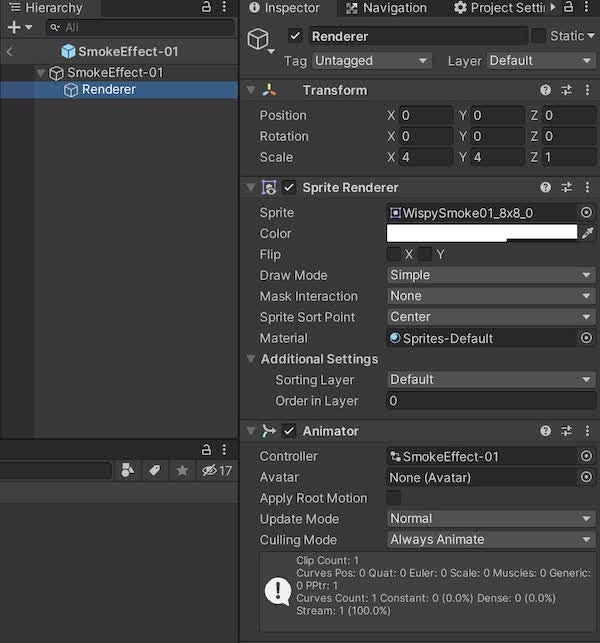Click the Sprite Renderer component icon
The height and width of the screenshot is (643, 600).
(x=269, y=187)
